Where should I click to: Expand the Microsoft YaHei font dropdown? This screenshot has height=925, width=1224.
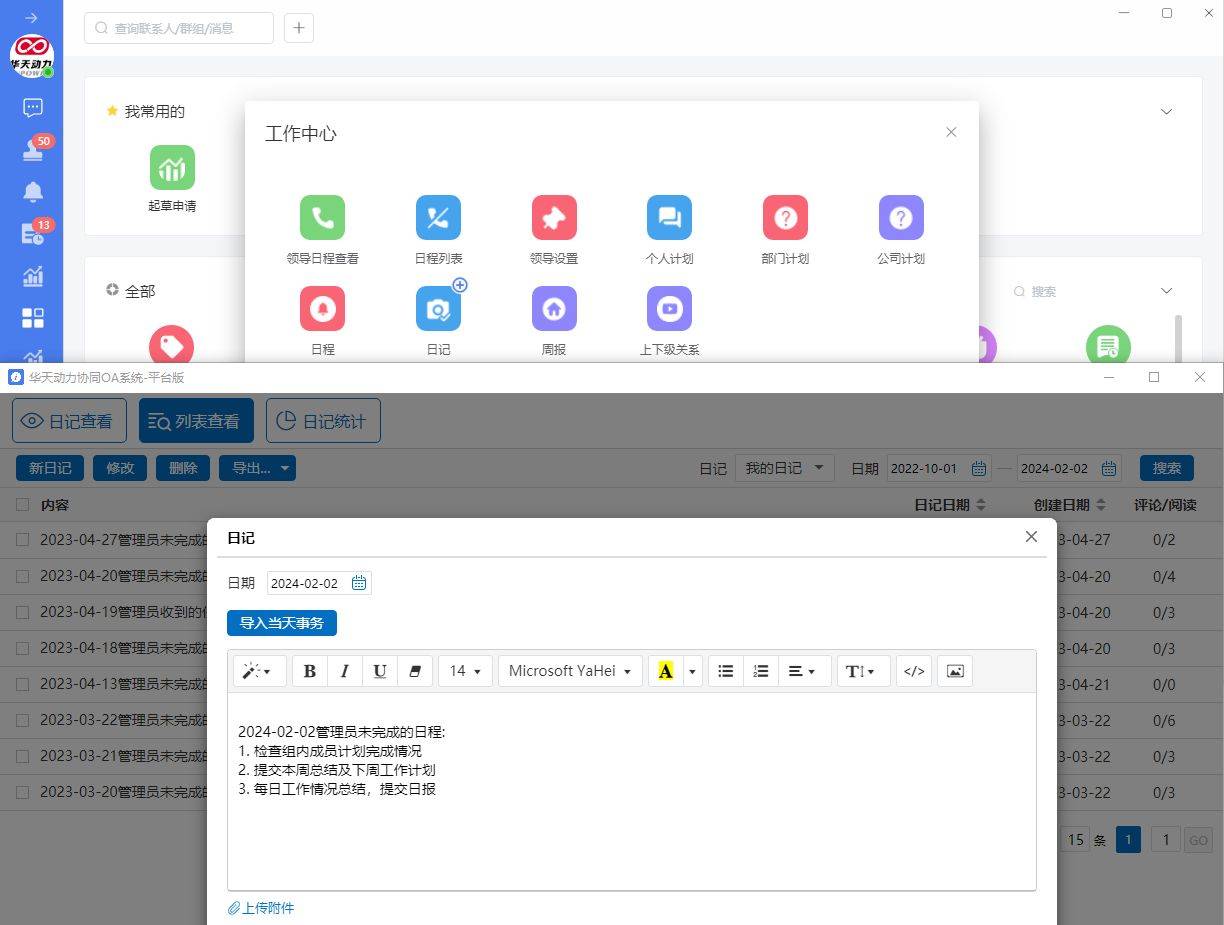[569, 671]
